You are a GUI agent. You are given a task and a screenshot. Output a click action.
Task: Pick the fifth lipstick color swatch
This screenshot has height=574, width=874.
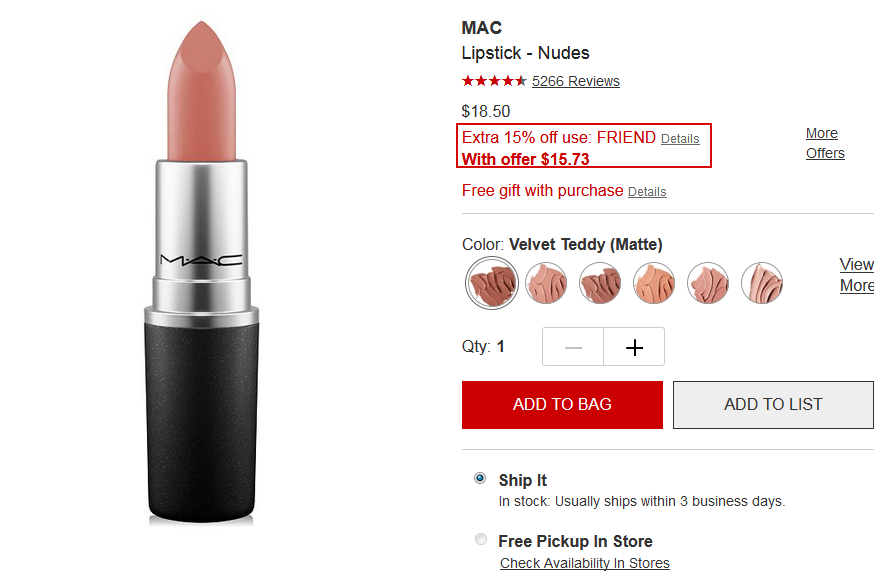coord(708,283)
